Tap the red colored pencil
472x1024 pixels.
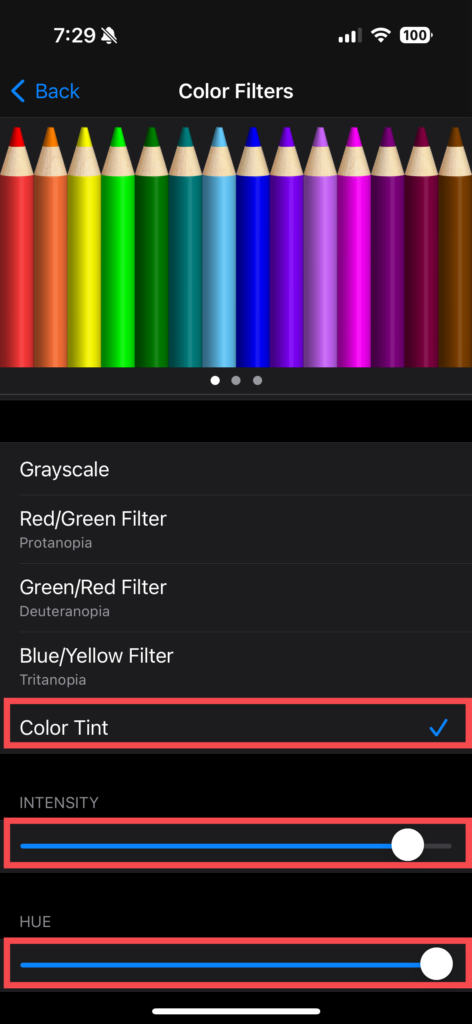(x=16, y=247)
